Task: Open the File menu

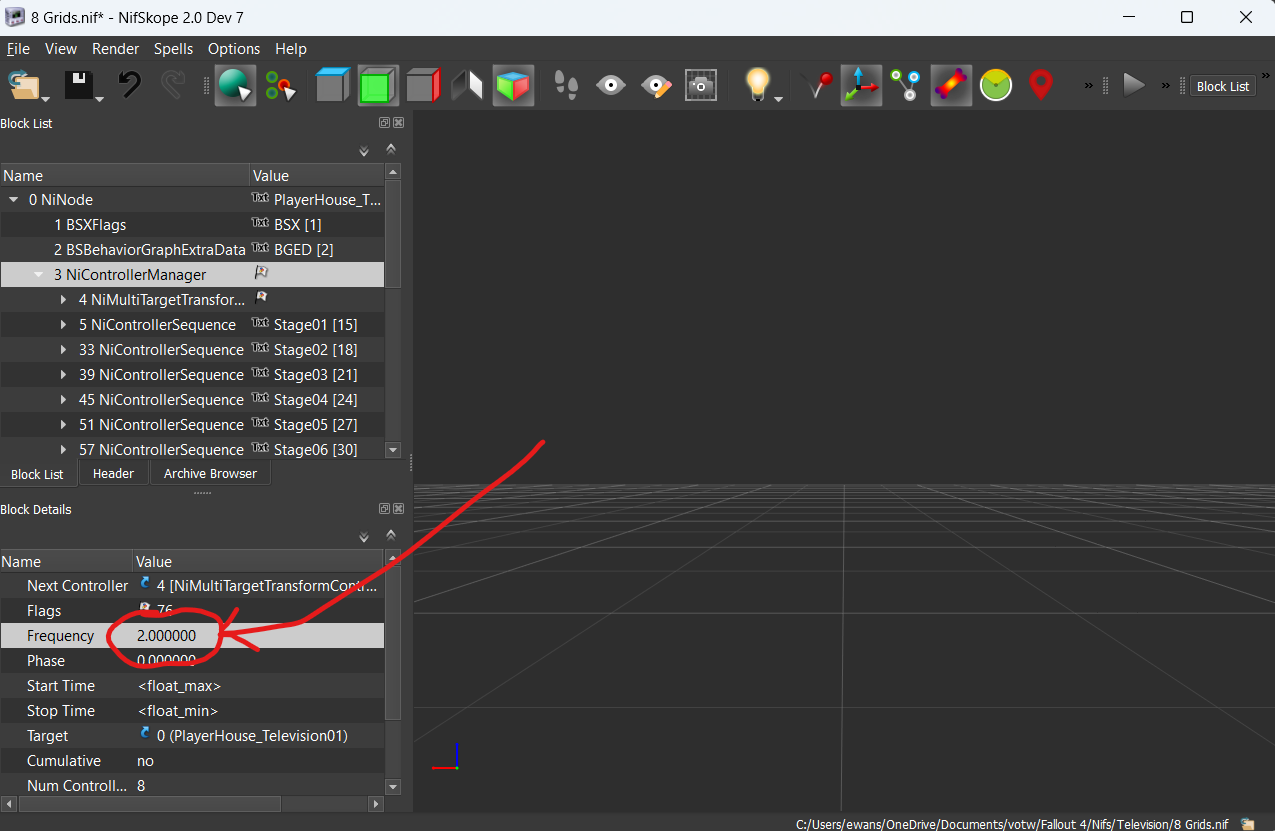Action: point(18,48)
